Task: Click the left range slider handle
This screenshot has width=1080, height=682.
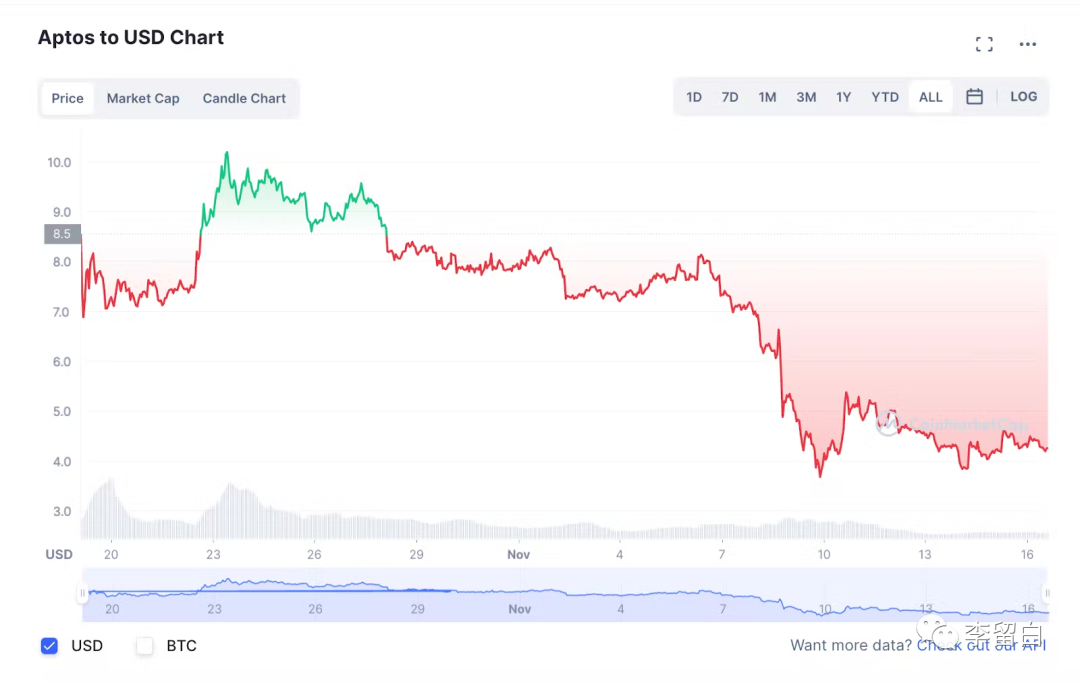Action: (83, 594)
